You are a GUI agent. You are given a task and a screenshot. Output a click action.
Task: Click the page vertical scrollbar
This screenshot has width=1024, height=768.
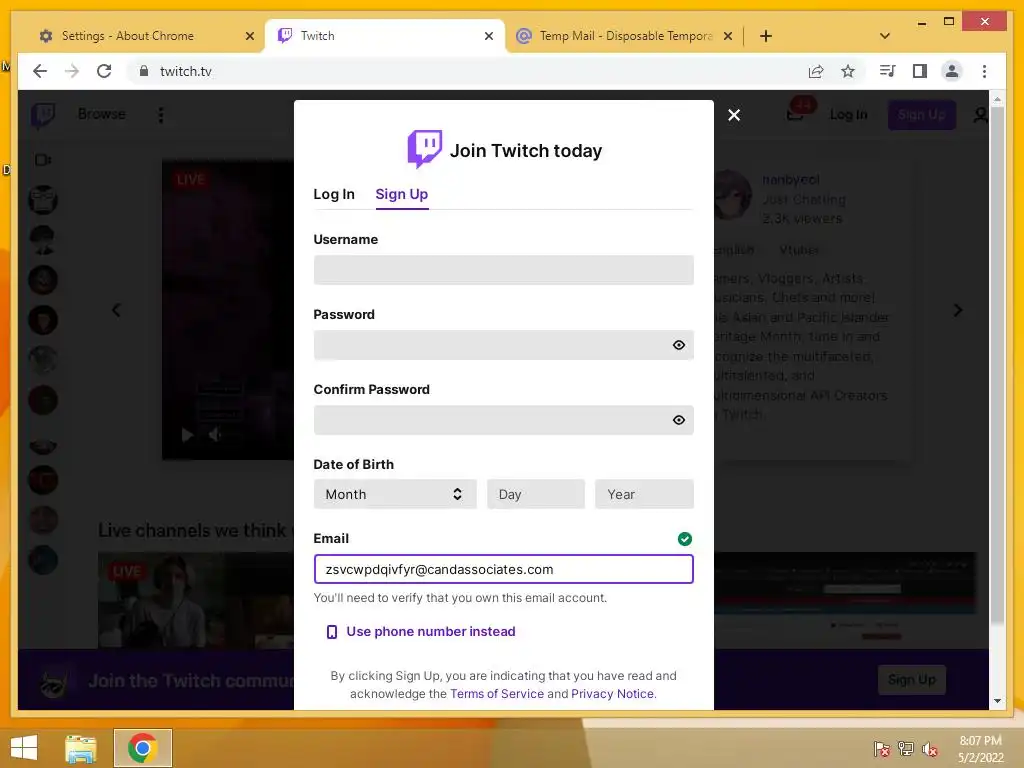[997, 366]
